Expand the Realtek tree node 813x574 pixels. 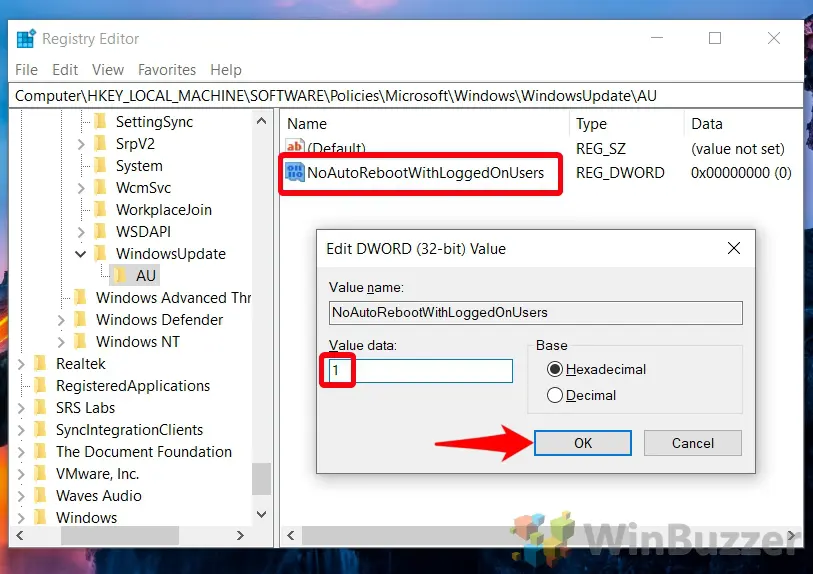coord(21,364)
